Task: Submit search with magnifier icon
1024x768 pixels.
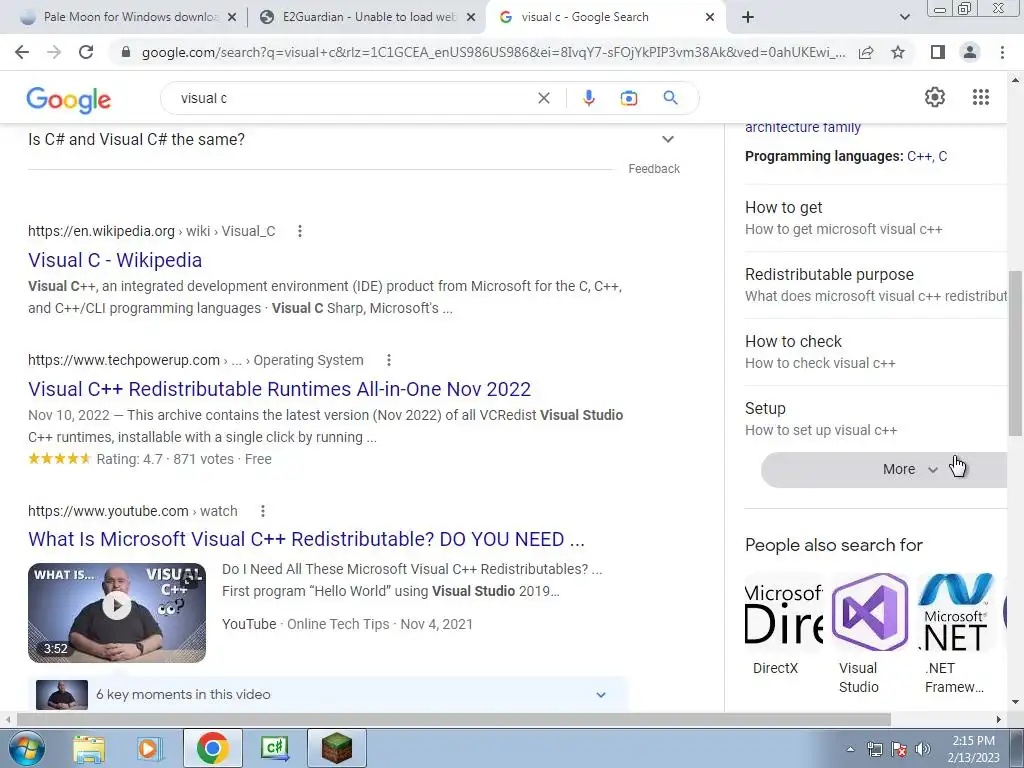Action: pos(670,98)
